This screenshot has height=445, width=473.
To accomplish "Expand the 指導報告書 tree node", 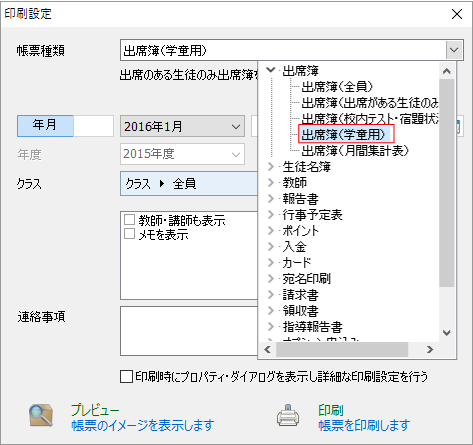I will pos(271,326).
